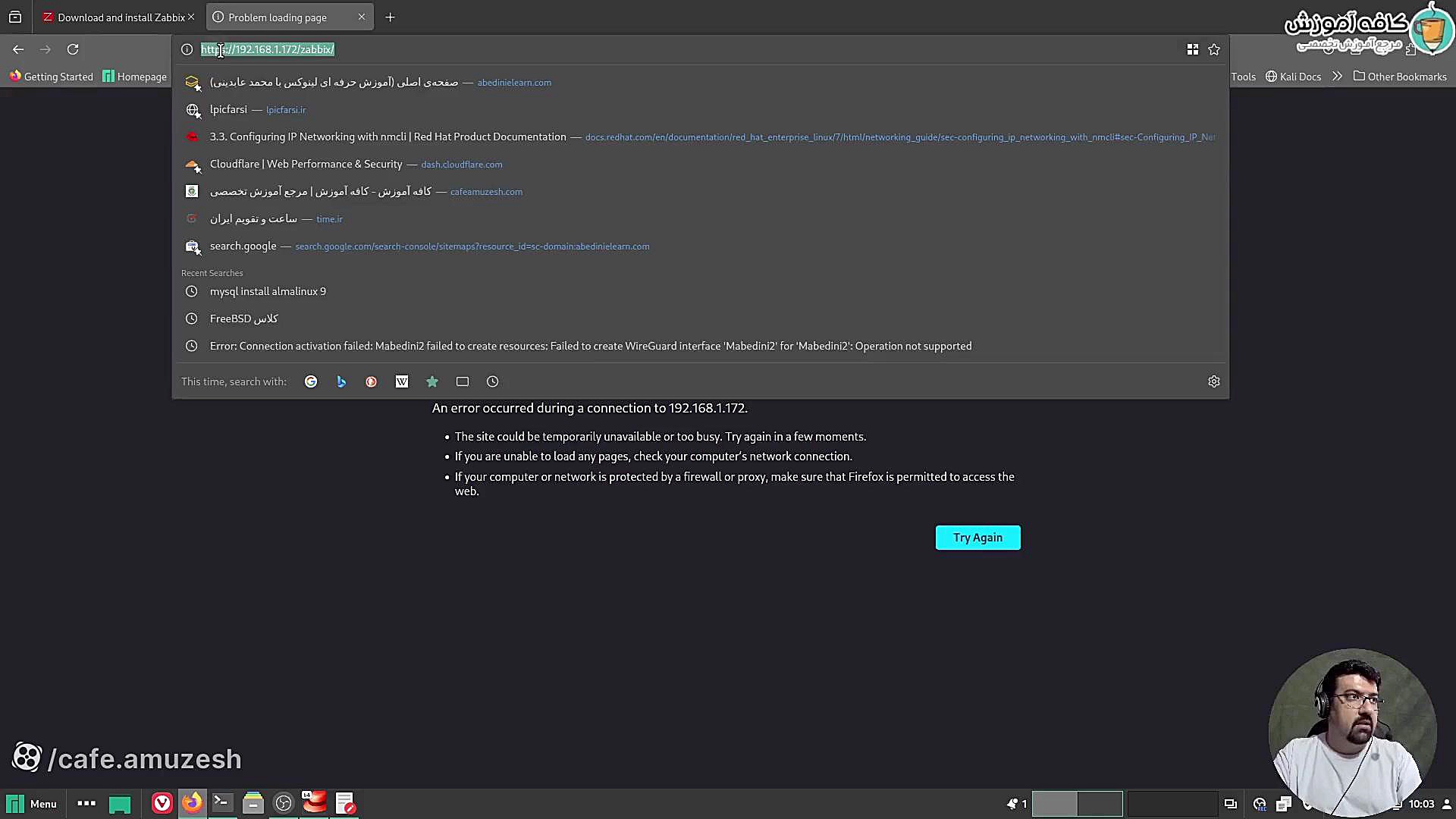Open the Getting Started bookmark

[51, 77]
